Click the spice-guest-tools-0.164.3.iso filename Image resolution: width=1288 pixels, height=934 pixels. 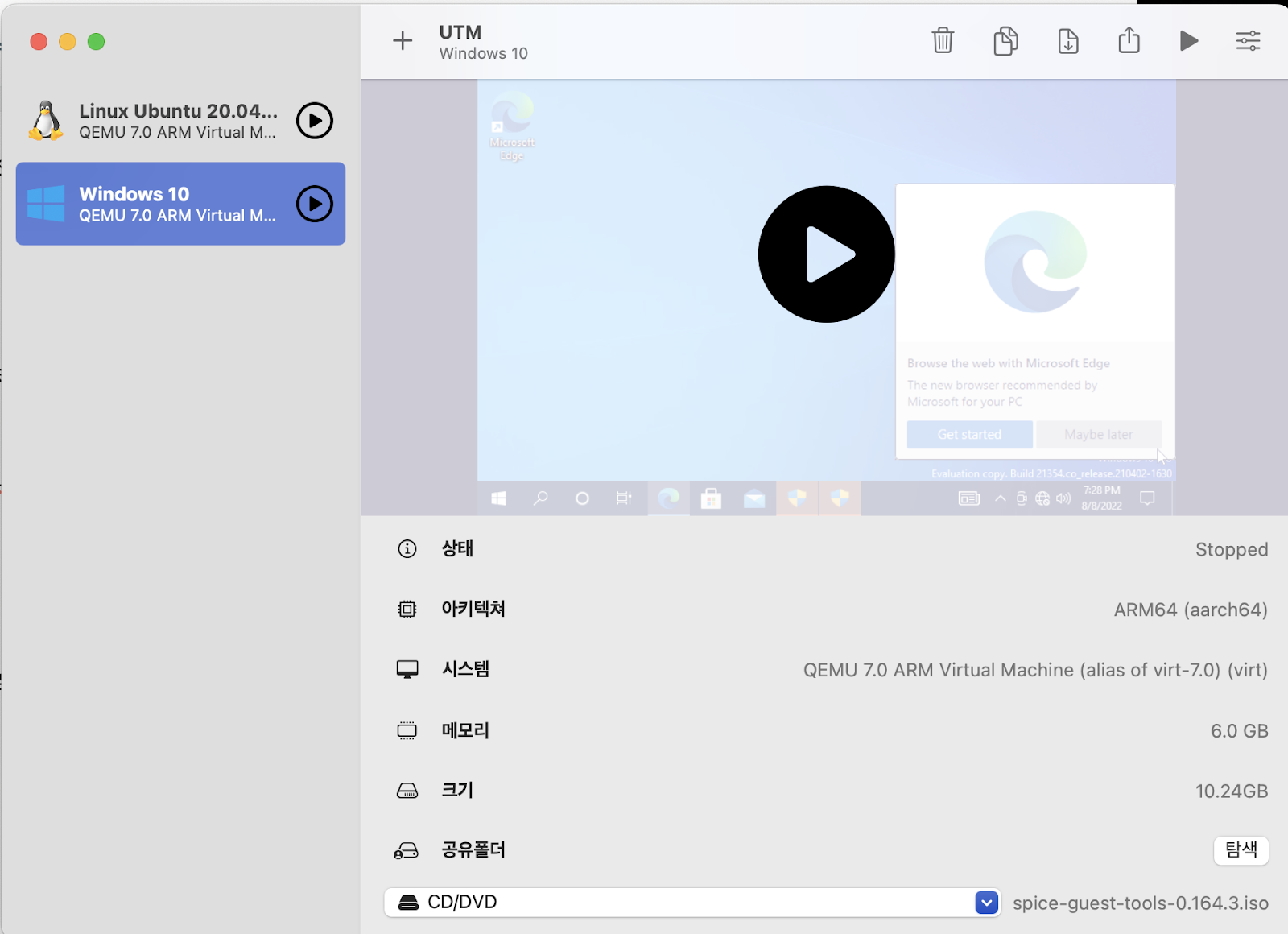[1141, 903]
